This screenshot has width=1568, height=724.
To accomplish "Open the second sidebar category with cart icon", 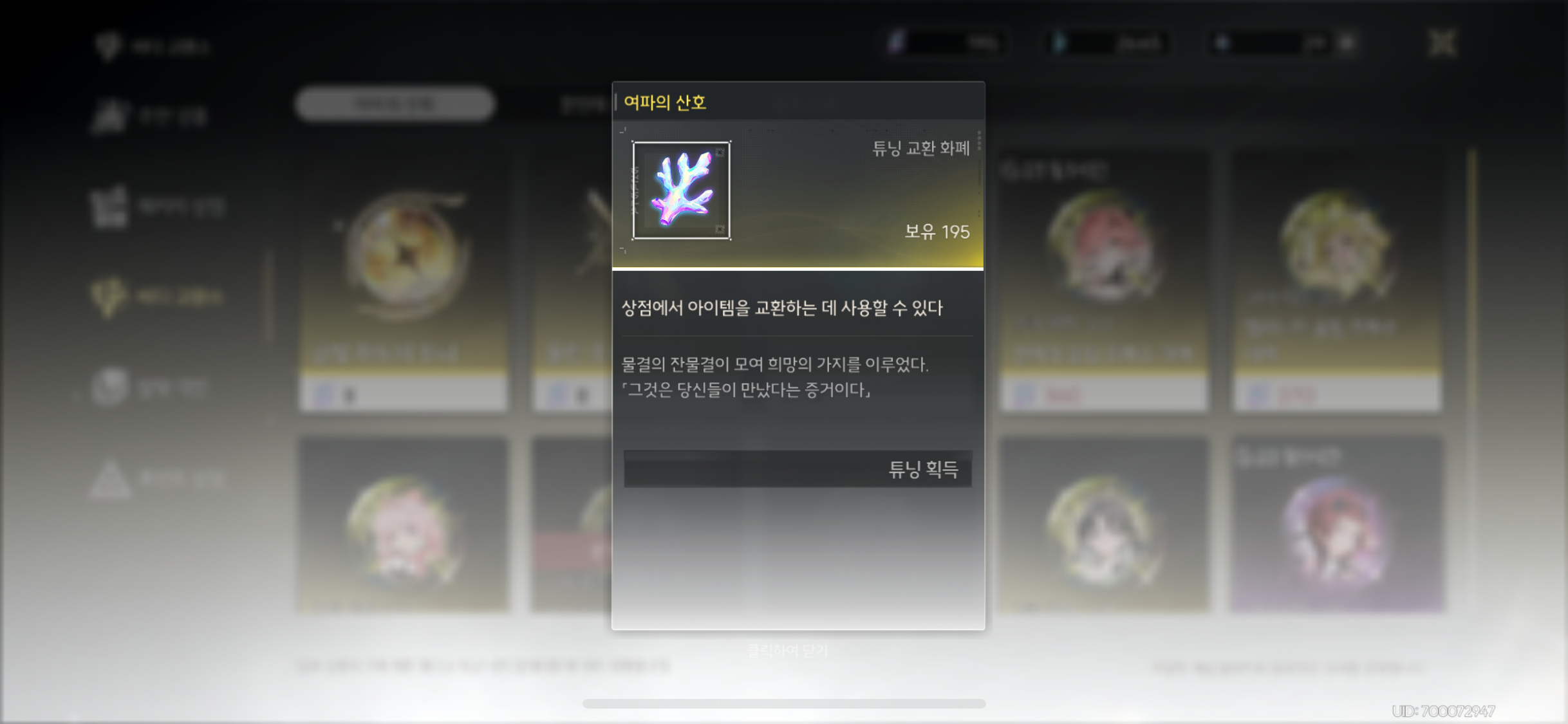I will click(108, 207).
